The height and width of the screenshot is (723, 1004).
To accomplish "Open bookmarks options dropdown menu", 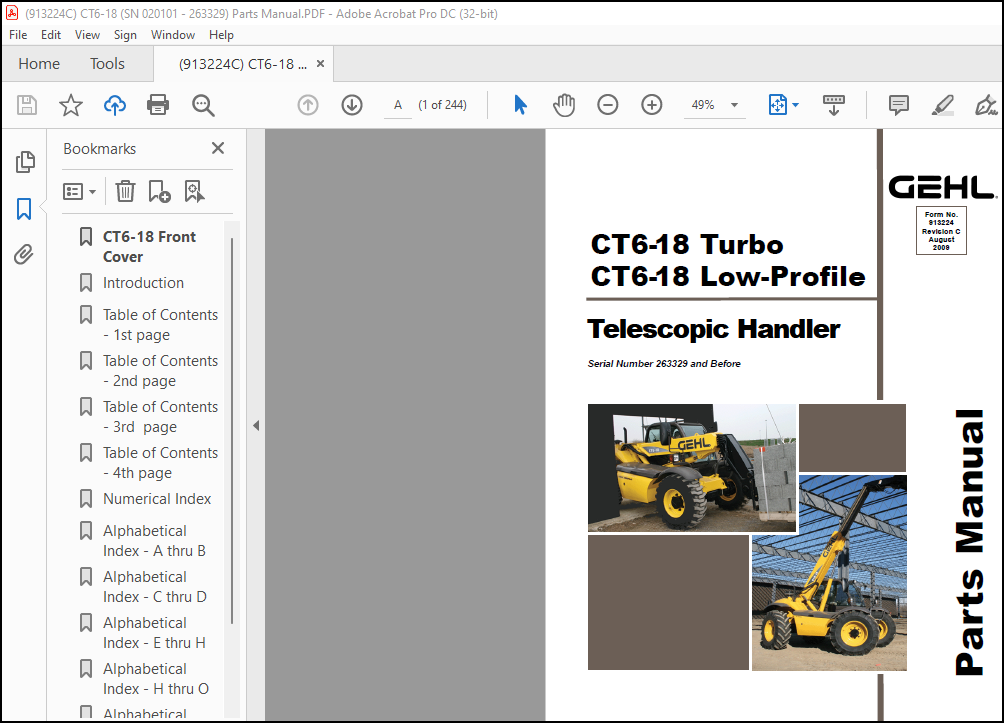I will point(79,191).
